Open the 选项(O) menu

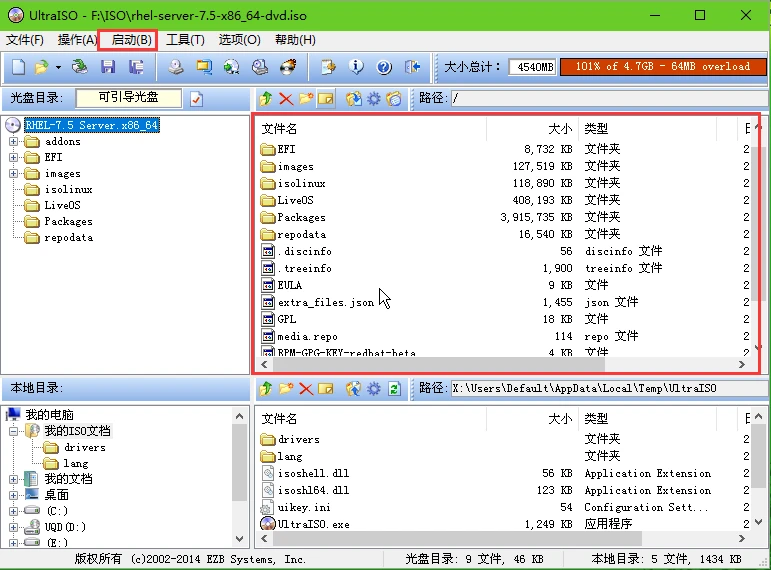(239, 40)
